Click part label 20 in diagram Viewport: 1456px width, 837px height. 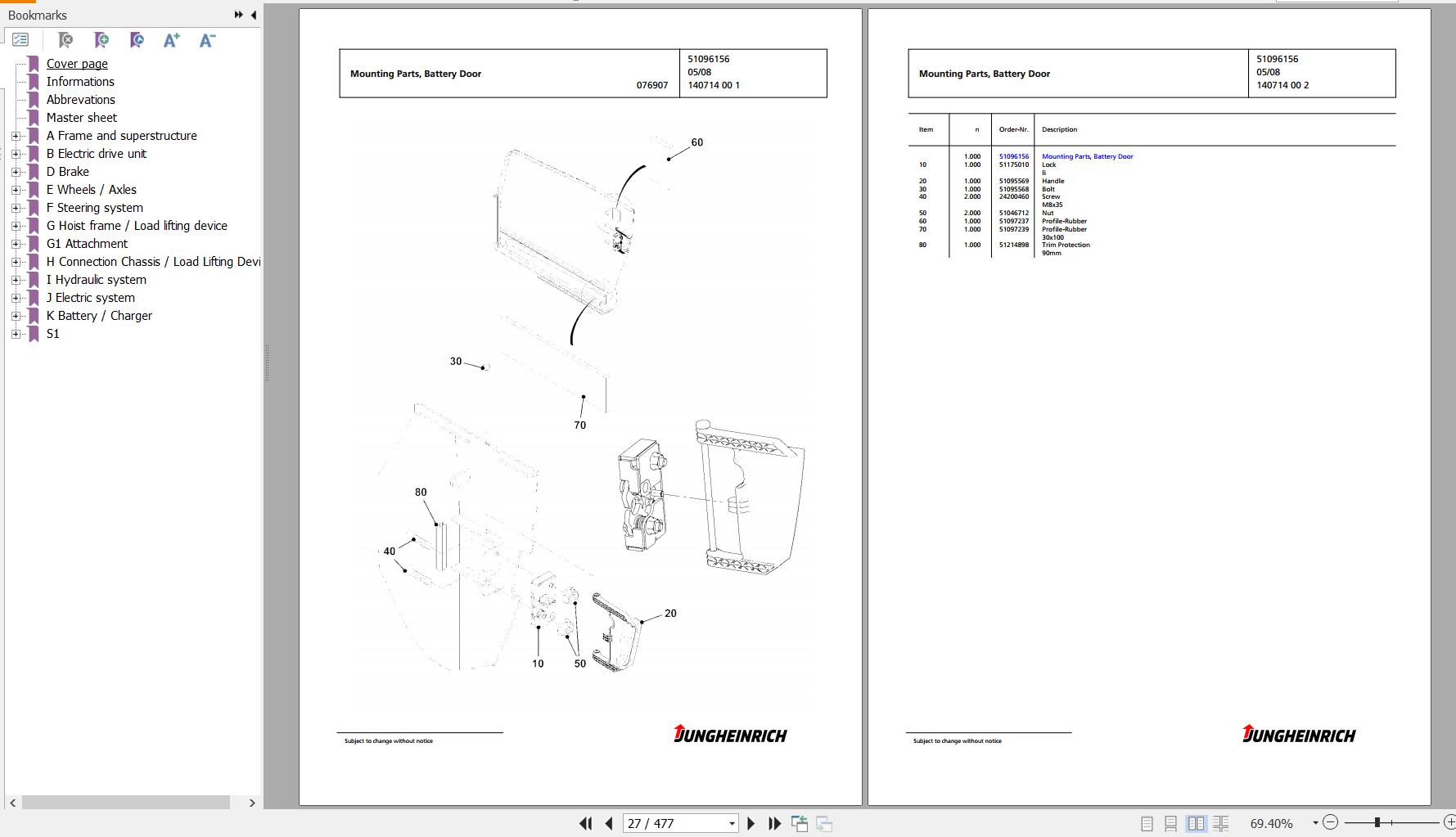(670, 613)
